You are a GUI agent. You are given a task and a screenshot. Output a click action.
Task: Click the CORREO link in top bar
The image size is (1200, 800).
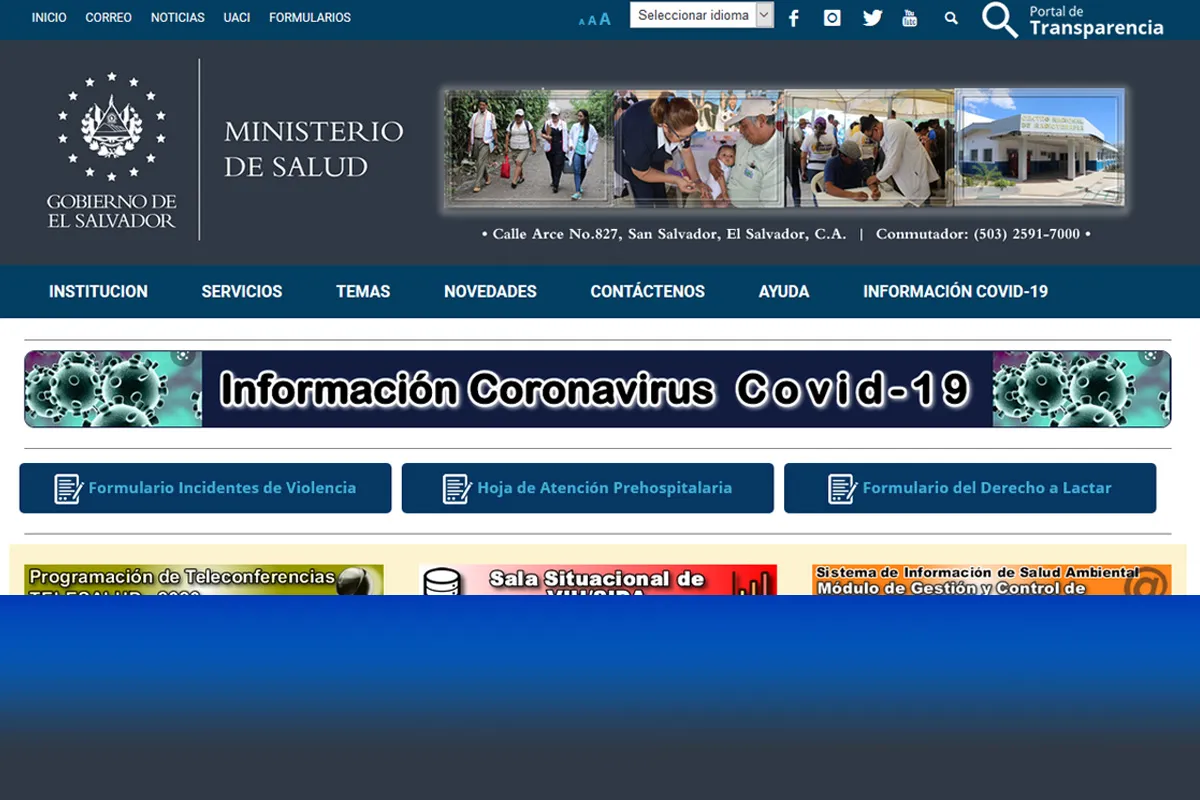[x=108, y=18]
